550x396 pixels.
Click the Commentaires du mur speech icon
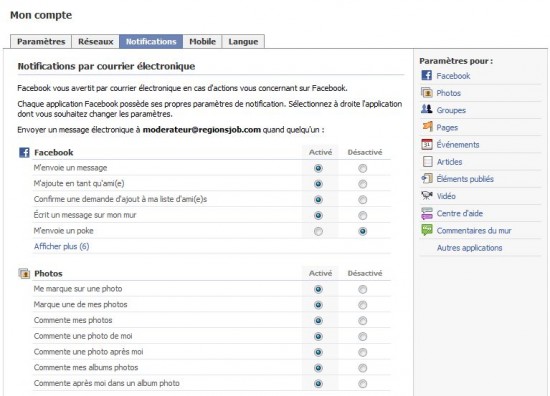pos(427,230)
